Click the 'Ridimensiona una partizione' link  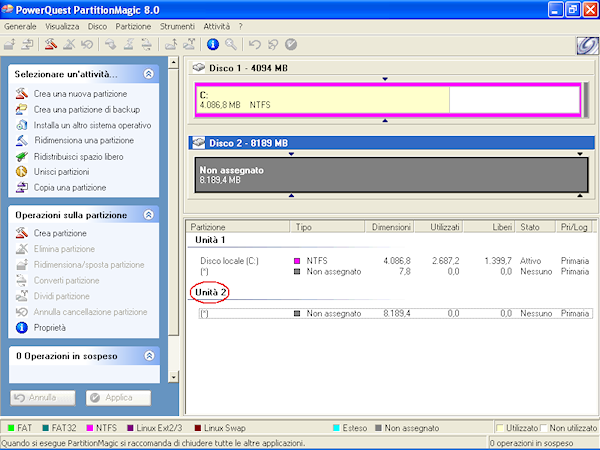(83, 141)
